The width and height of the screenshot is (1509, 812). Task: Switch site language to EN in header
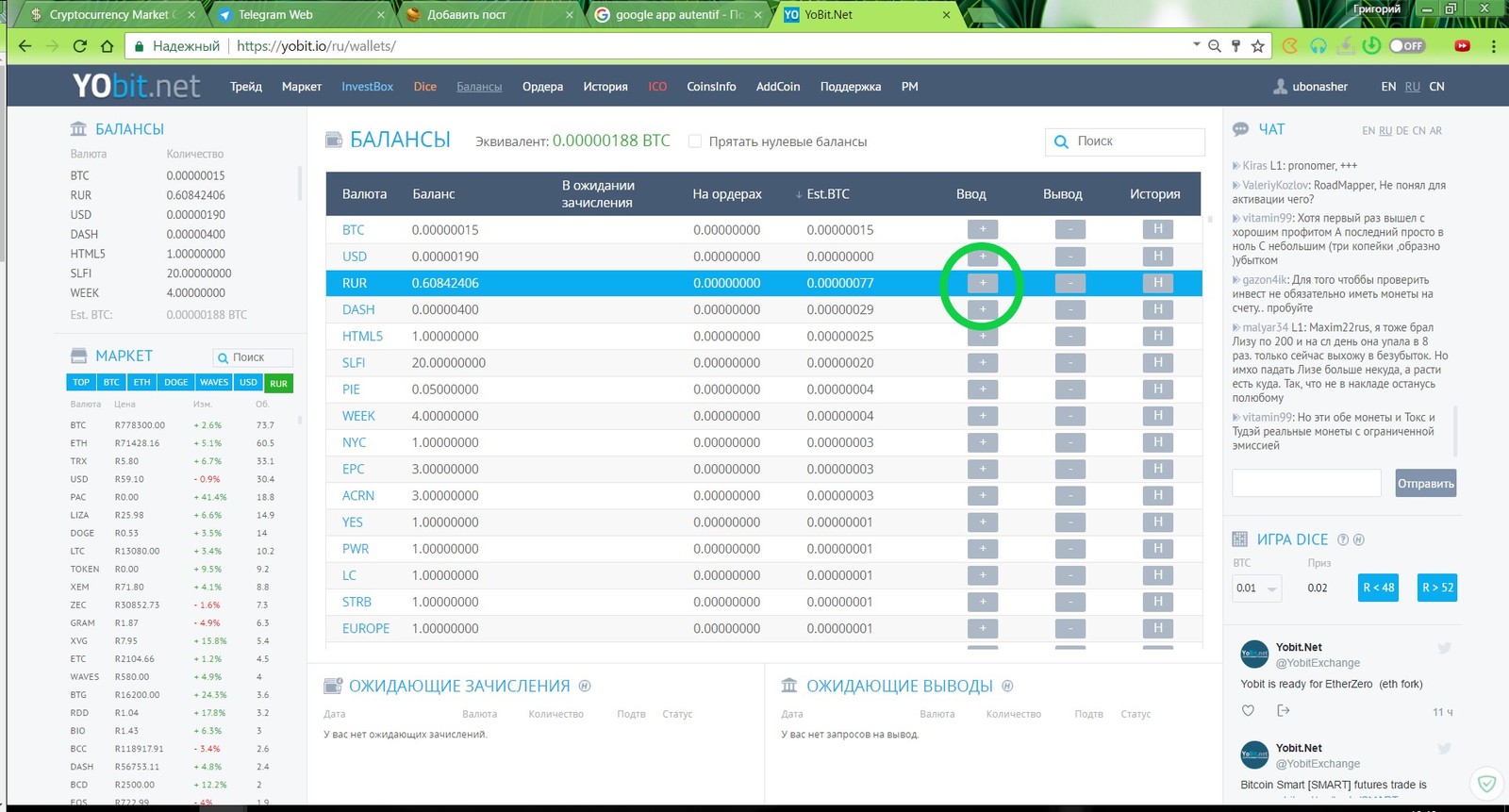[1388, 86]
